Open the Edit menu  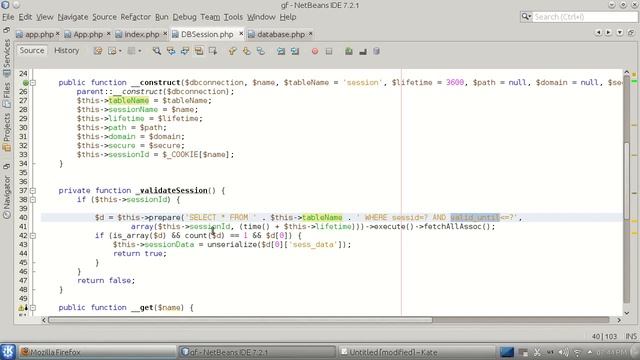[25, 17]
